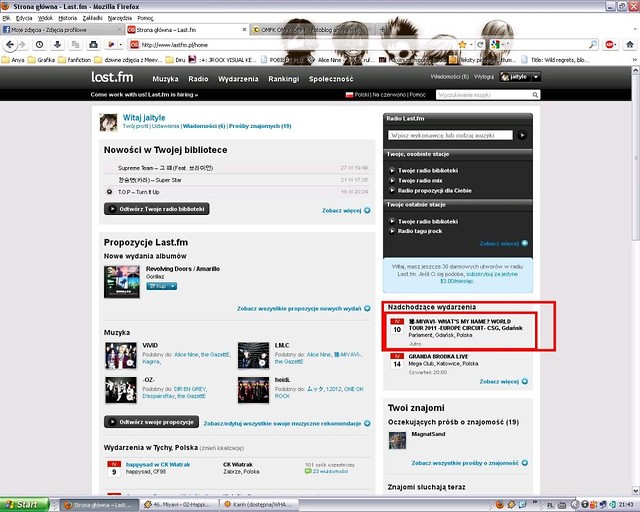Click Zobacz wszystkie propozycje nowych wydań
The height and width of the screenshot is (512, 640).
click(x=304, y=308)
